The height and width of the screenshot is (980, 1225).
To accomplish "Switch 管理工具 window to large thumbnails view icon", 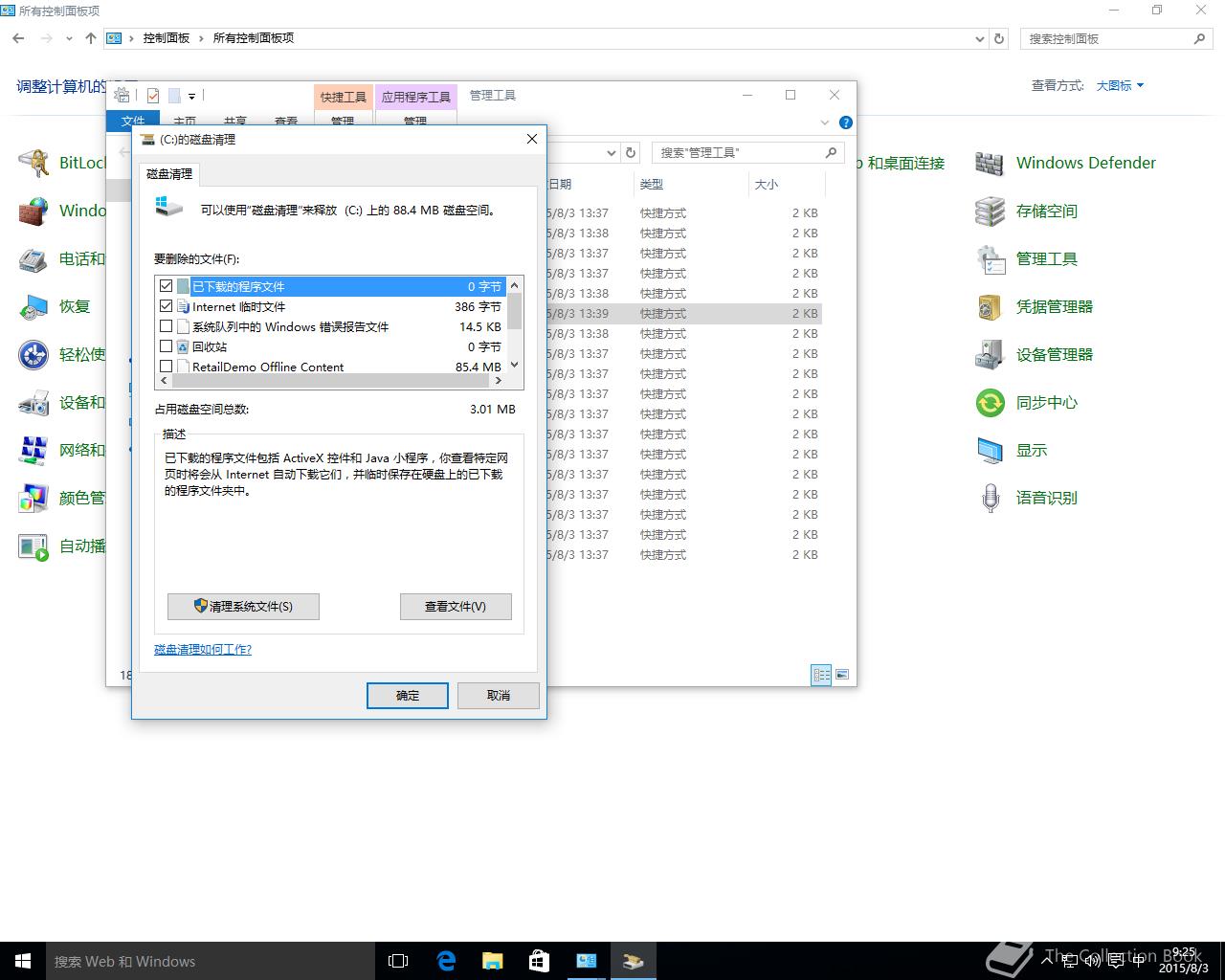I will [x=842, y=675].
